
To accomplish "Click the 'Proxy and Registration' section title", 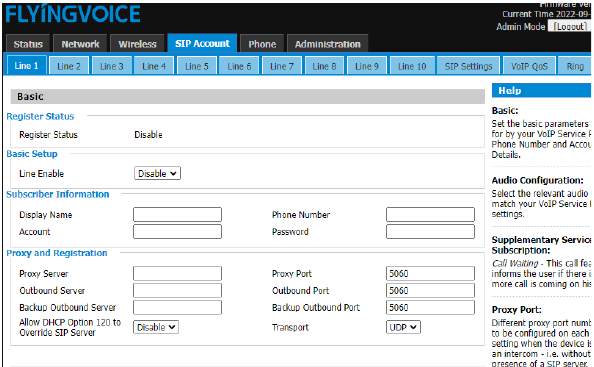I will click(57, 253).
